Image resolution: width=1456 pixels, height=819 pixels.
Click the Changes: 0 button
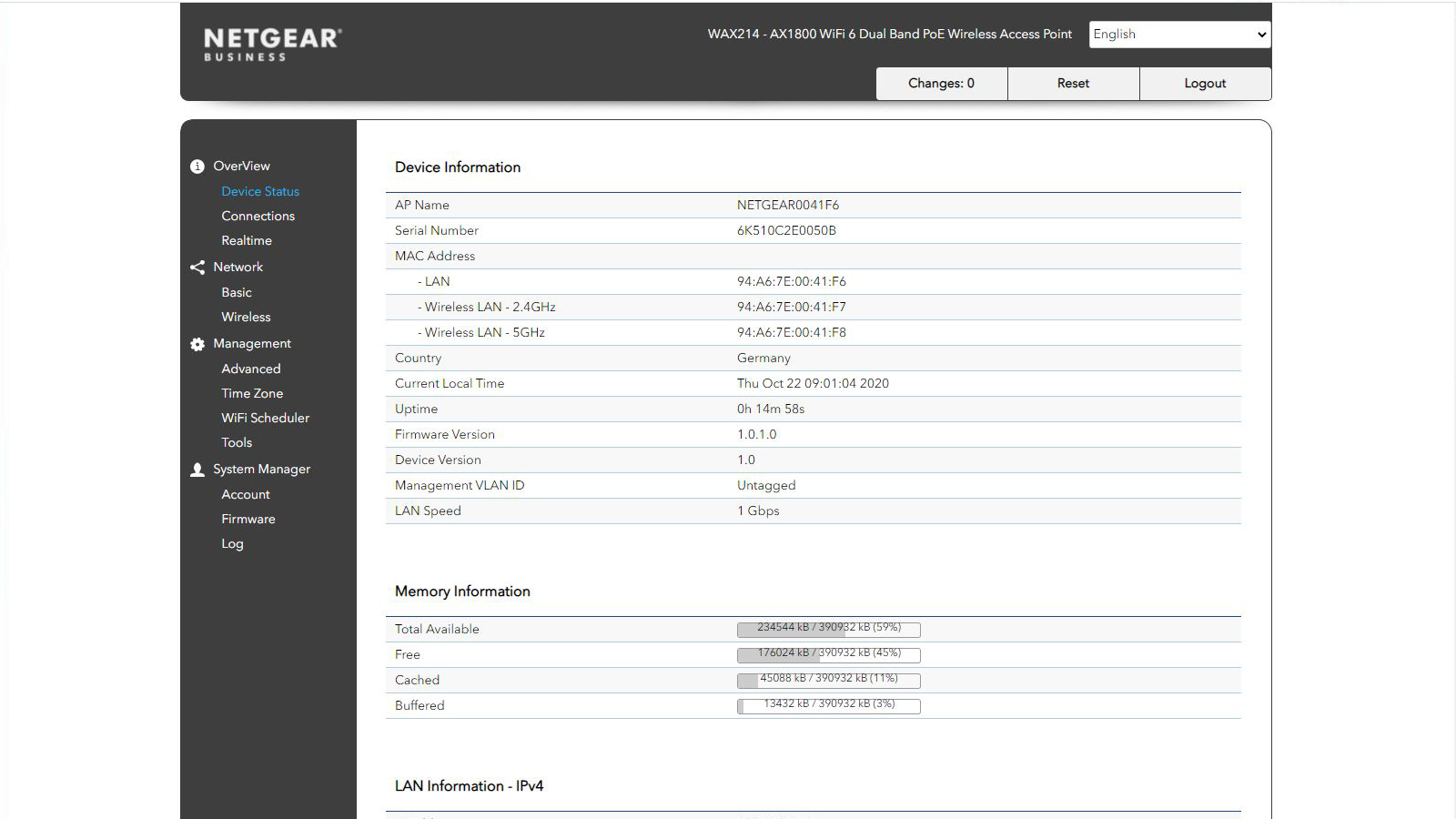(941, 84)
